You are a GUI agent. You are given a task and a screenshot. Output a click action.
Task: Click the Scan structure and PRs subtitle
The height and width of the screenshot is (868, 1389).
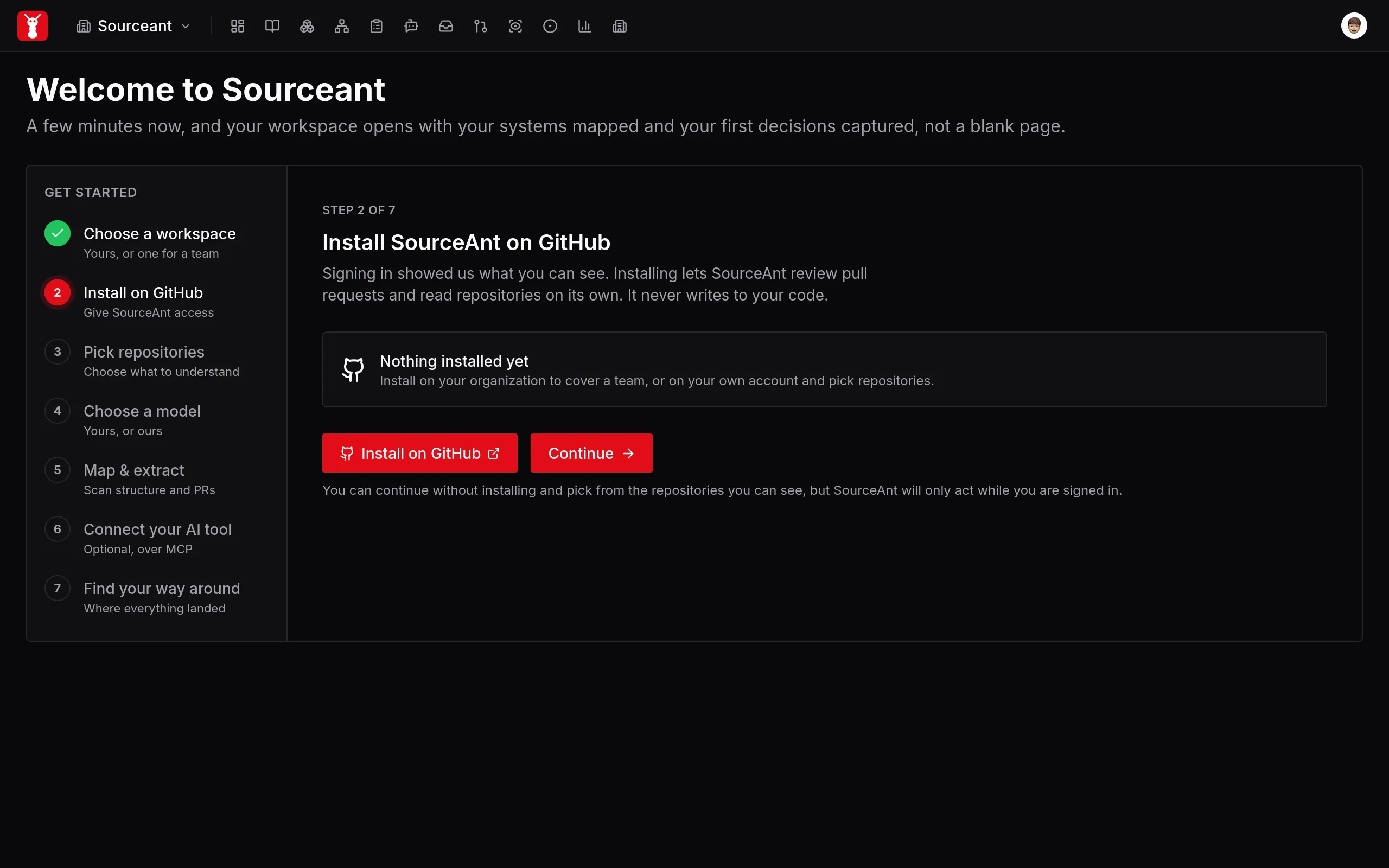pyautogui.click(x=149, y=490)
